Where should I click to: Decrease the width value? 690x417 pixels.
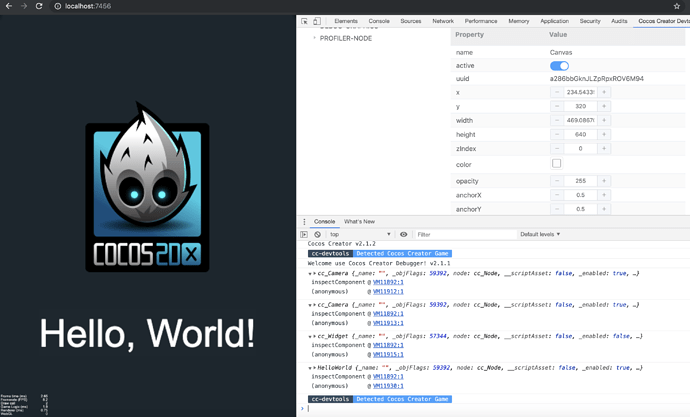[557, 121]
